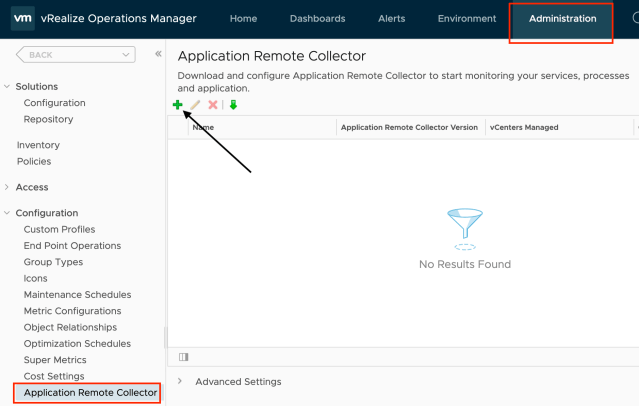The width and height of the screenshot is (639, 406).
Task: Collapse the Configuration tree section
Action: click(8, 213)
